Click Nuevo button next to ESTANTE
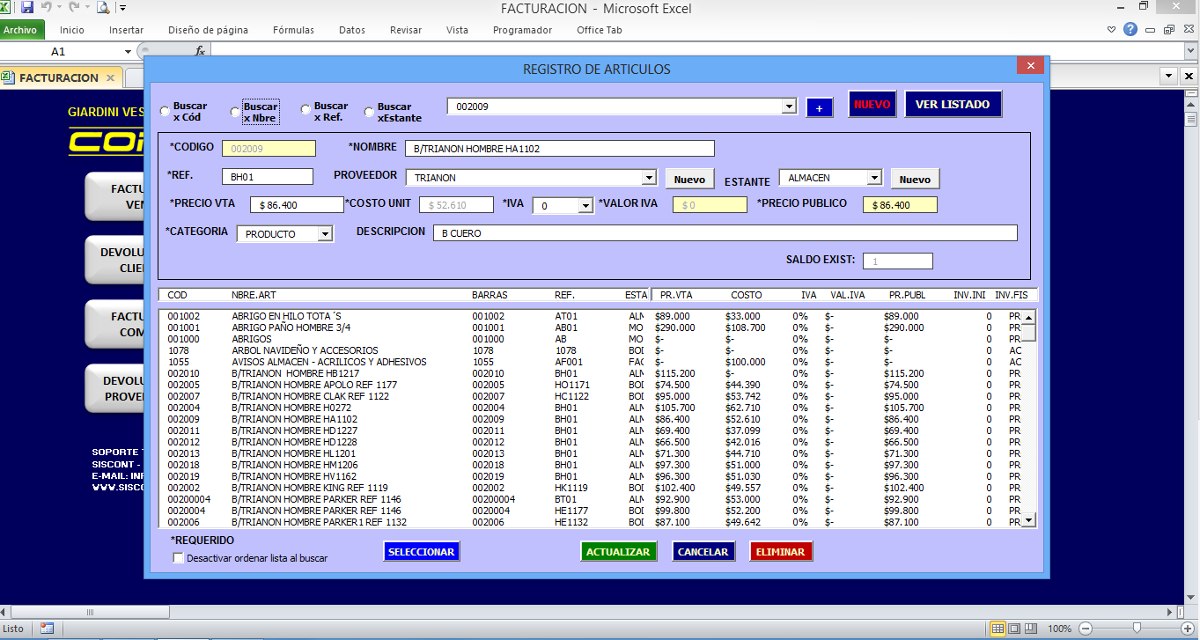 [x=915, y=179]
